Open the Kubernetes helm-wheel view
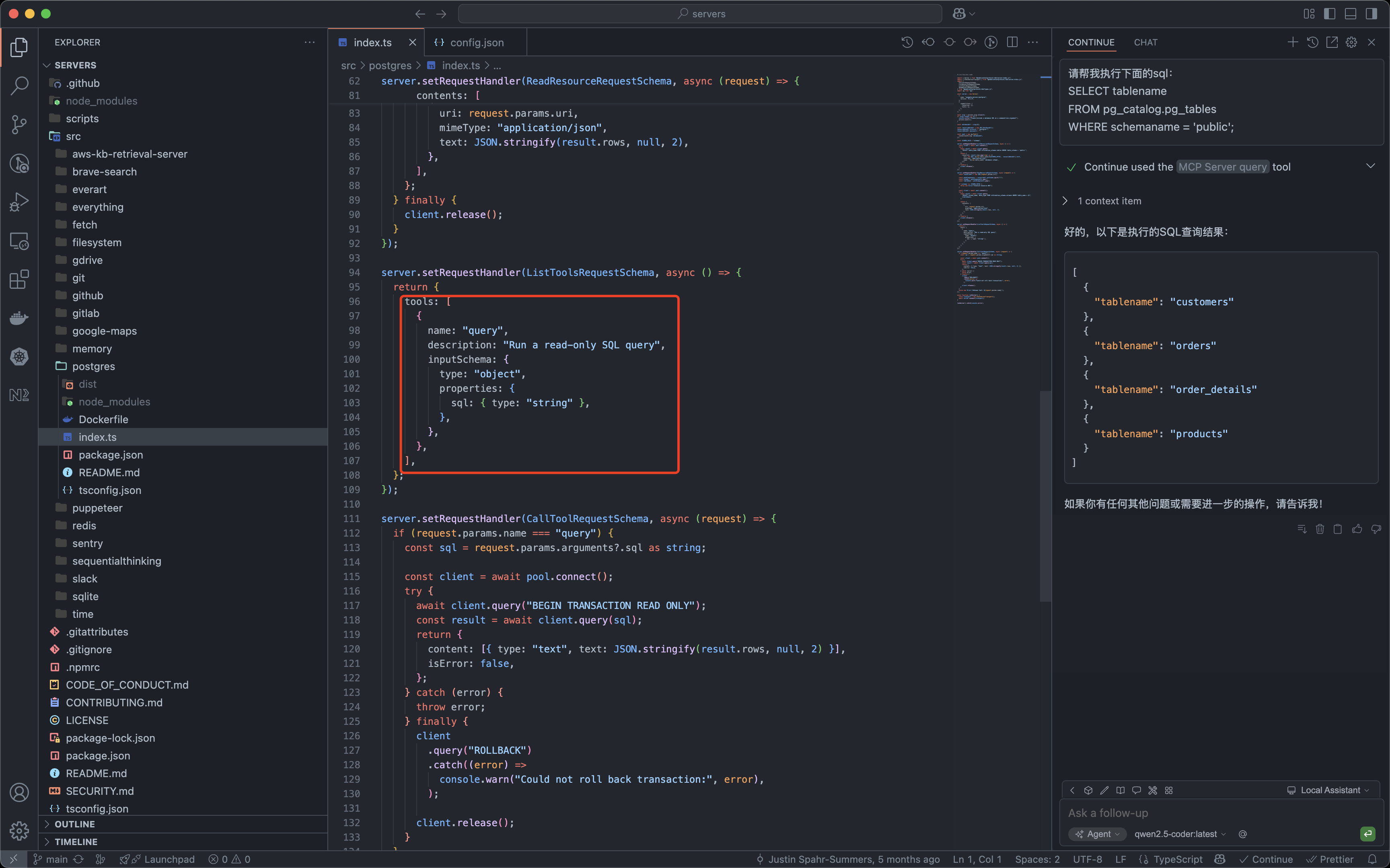1390x868 pixels. 19,356
